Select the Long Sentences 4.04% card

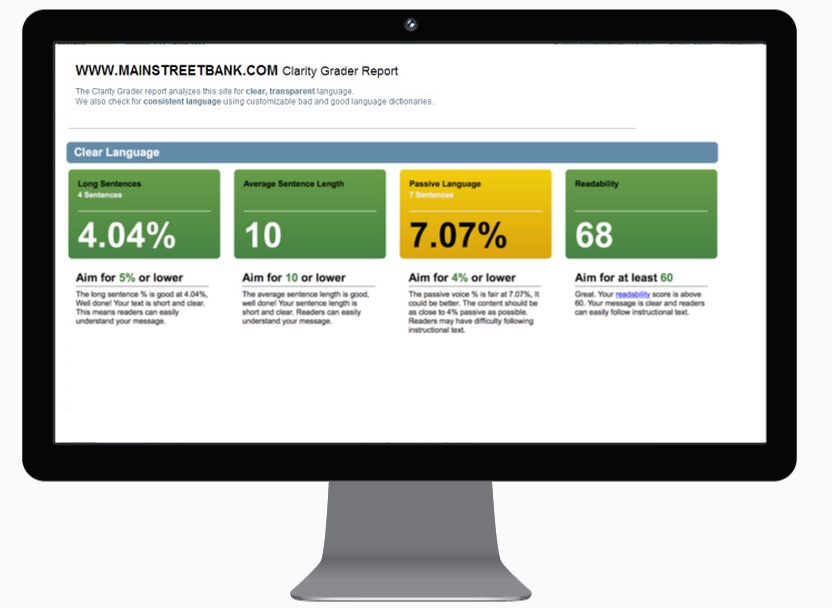click(144, 214)
